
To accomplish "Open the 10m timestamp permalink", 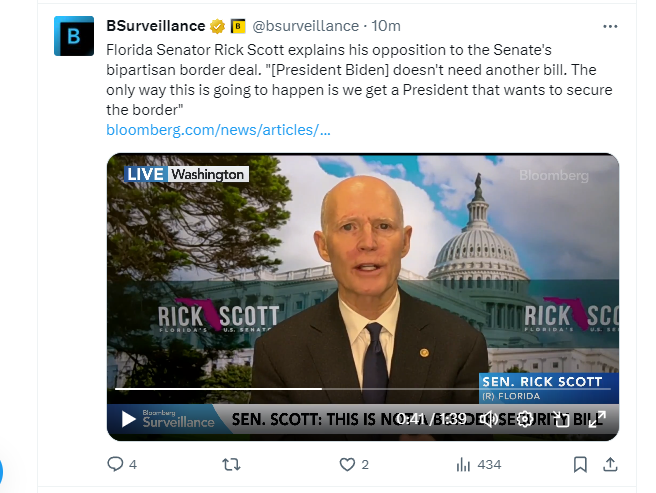I will pos(387,26).
